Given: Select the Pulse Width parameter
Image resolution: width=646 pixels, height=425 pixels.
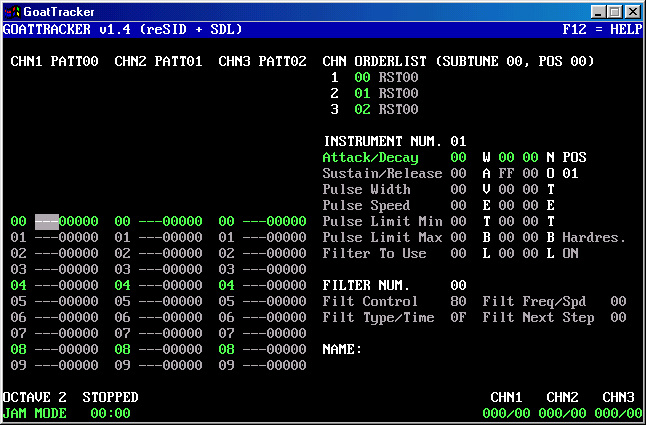Looking at the screenshot, I should (366, 189).
